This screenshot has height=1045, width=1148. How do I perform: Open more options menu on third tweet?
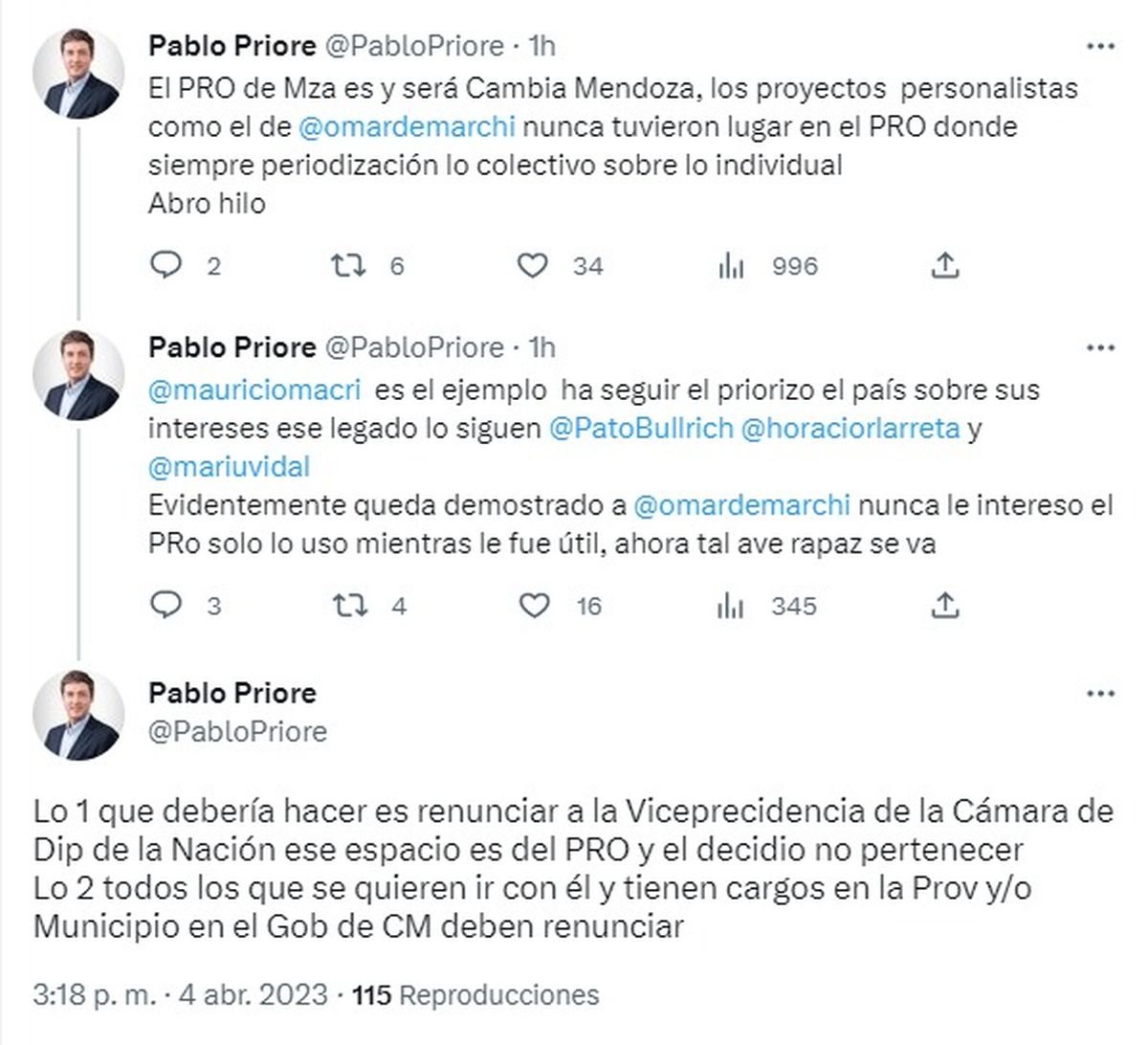click(x=1101, y=694)
